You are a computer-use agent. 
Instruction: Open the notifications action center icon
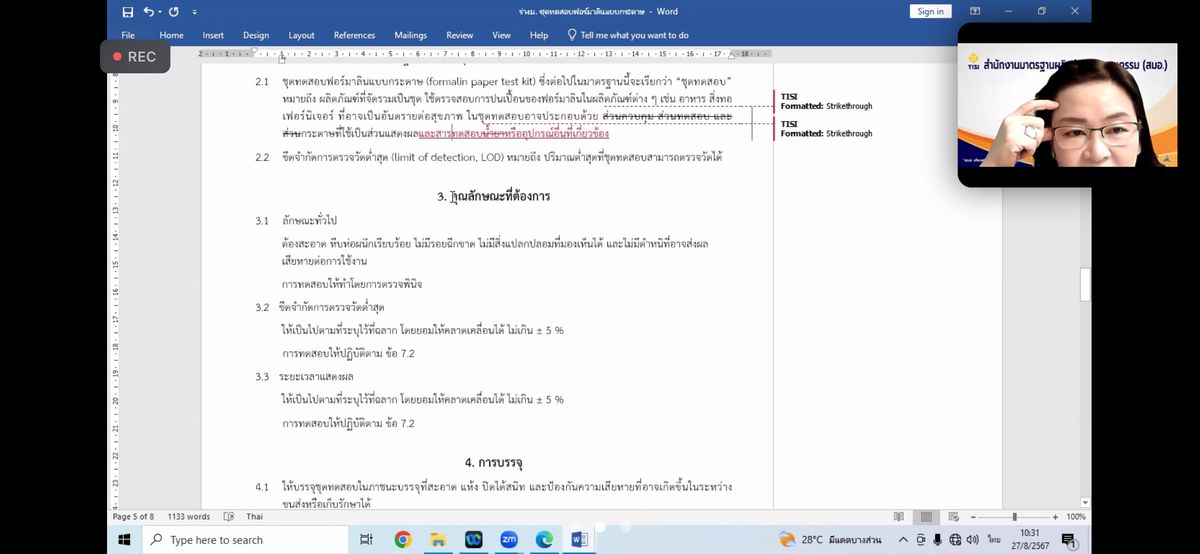pos(1069,540)
